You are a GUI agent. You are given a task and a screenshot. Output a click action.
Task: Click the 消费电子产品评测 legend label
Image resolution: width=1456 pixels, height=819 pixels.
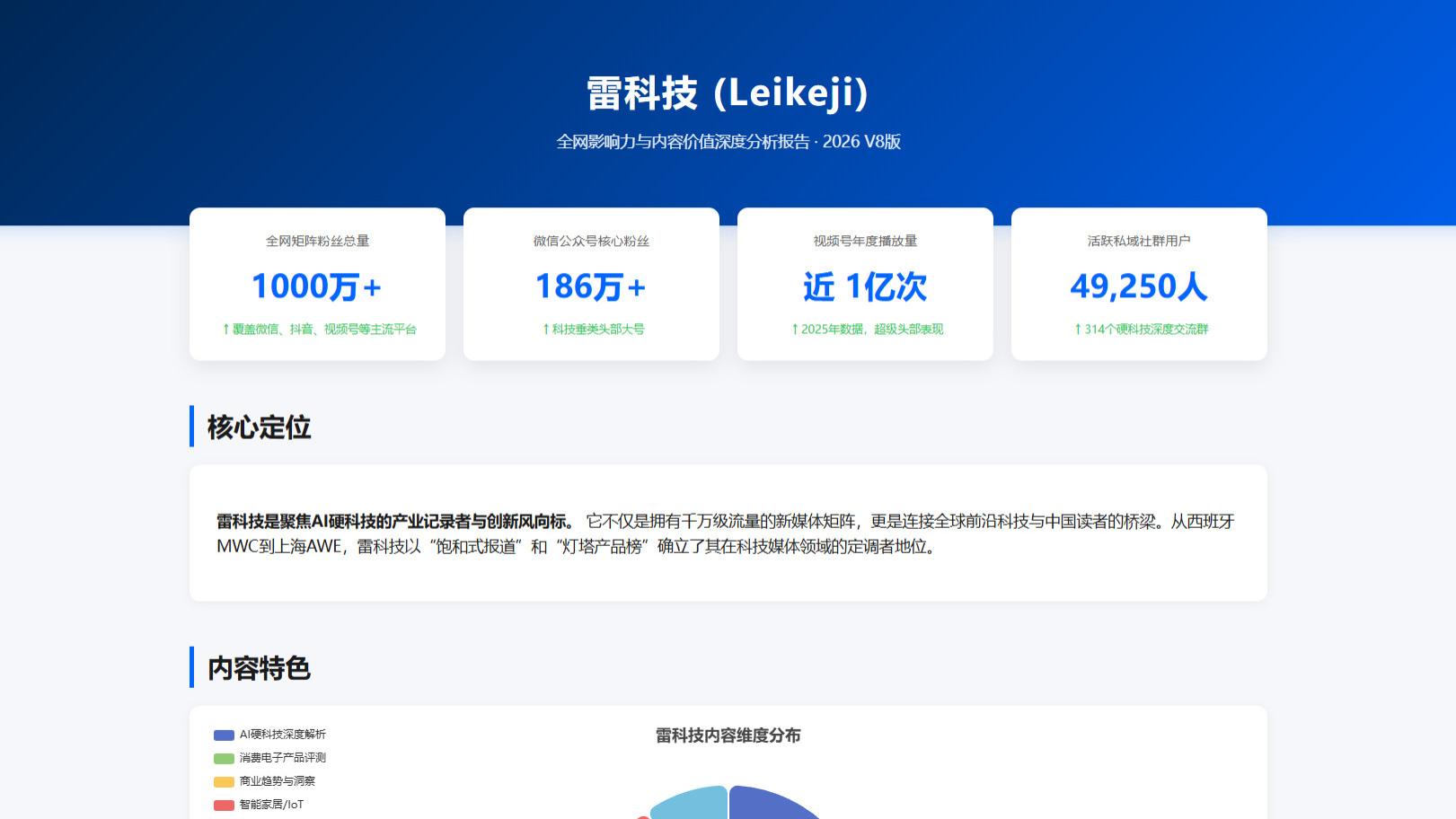point(283,758)
